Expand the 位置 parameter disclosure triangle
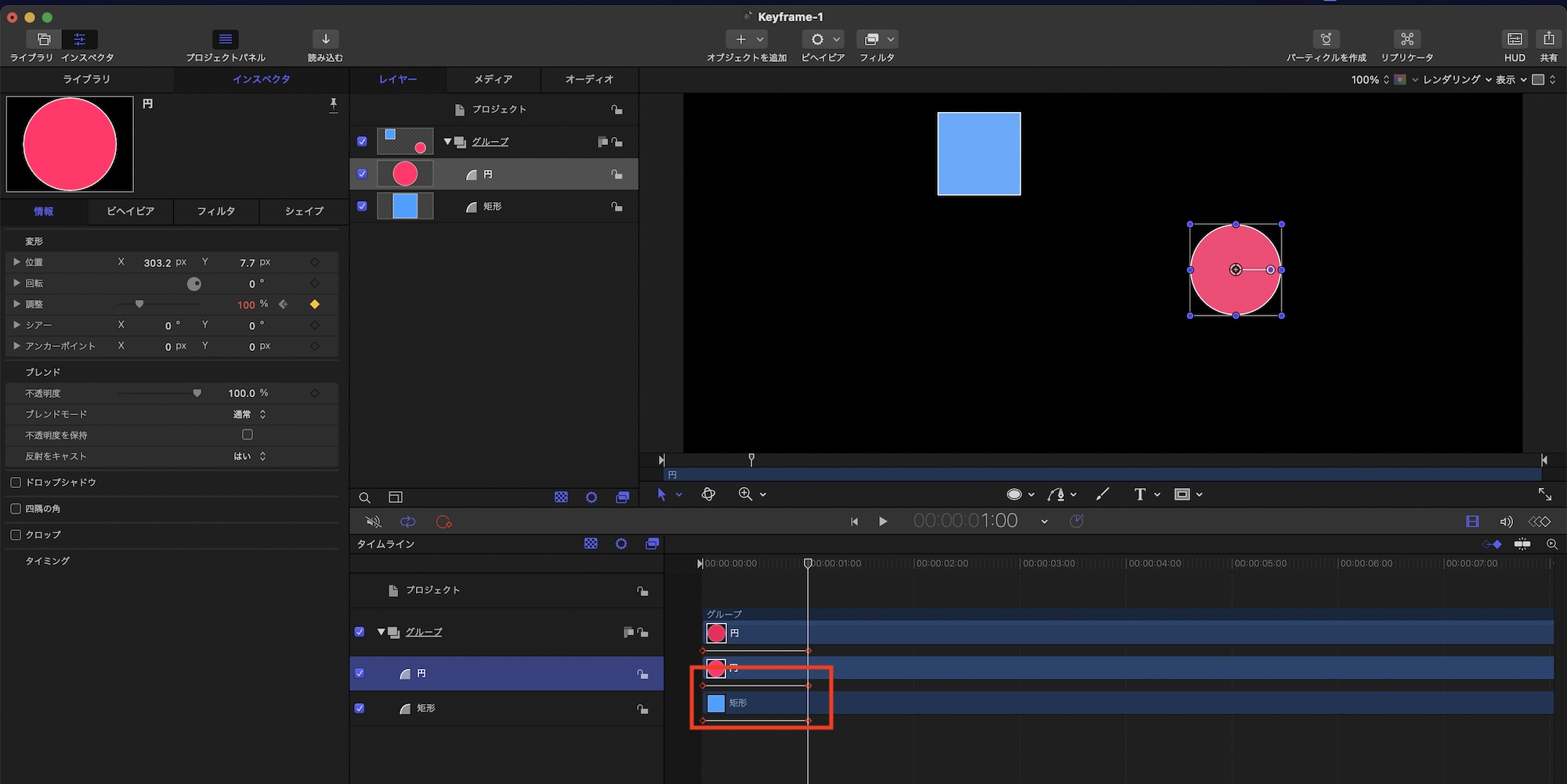1567x784 pixels. coord(16,262)
